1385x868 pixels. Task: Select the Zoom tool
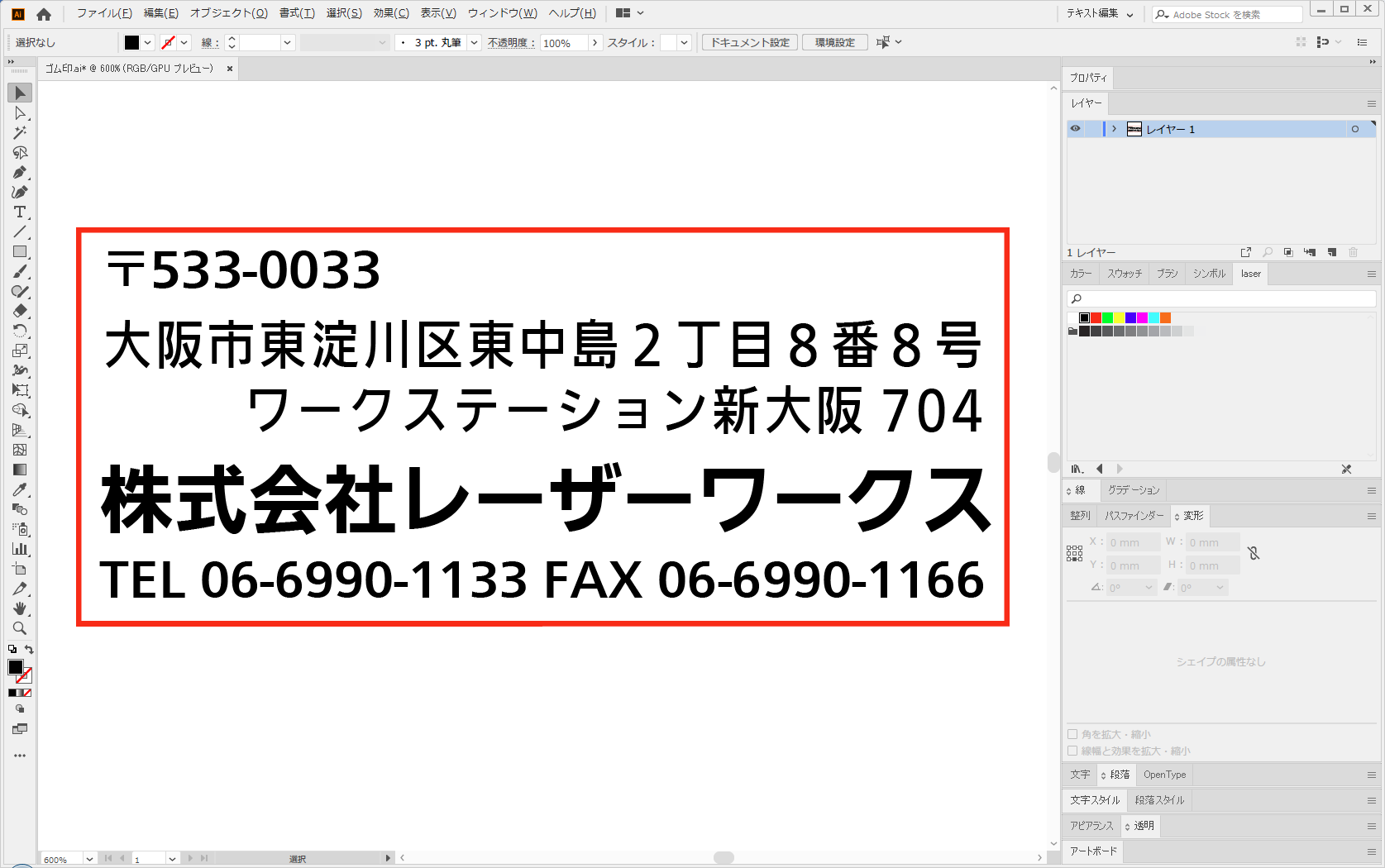click(20, 628)
